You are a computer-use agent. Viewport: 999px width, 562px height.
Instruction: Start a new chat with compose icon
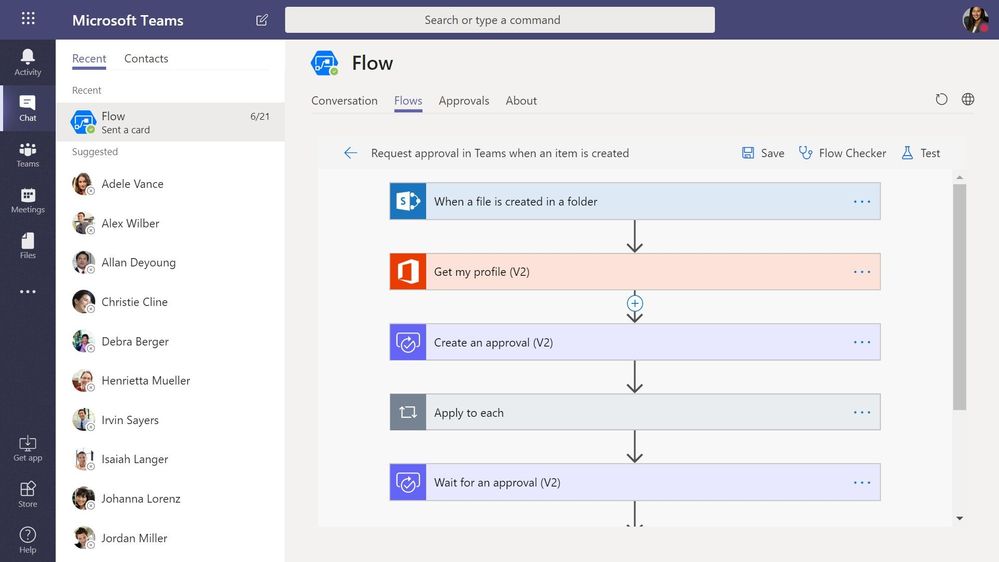point(262,20)
